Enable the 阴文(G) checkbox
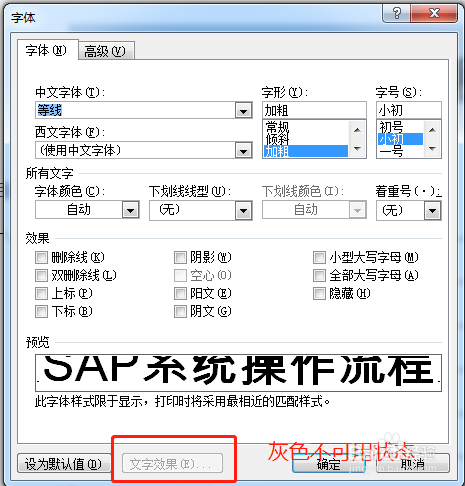The height and width of the screenshot is (486, 465). (180, 312)
